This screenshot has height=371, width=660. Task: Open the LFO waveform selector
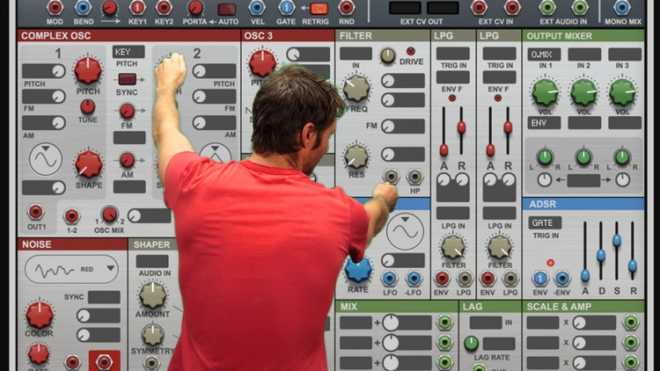(405, 231)
